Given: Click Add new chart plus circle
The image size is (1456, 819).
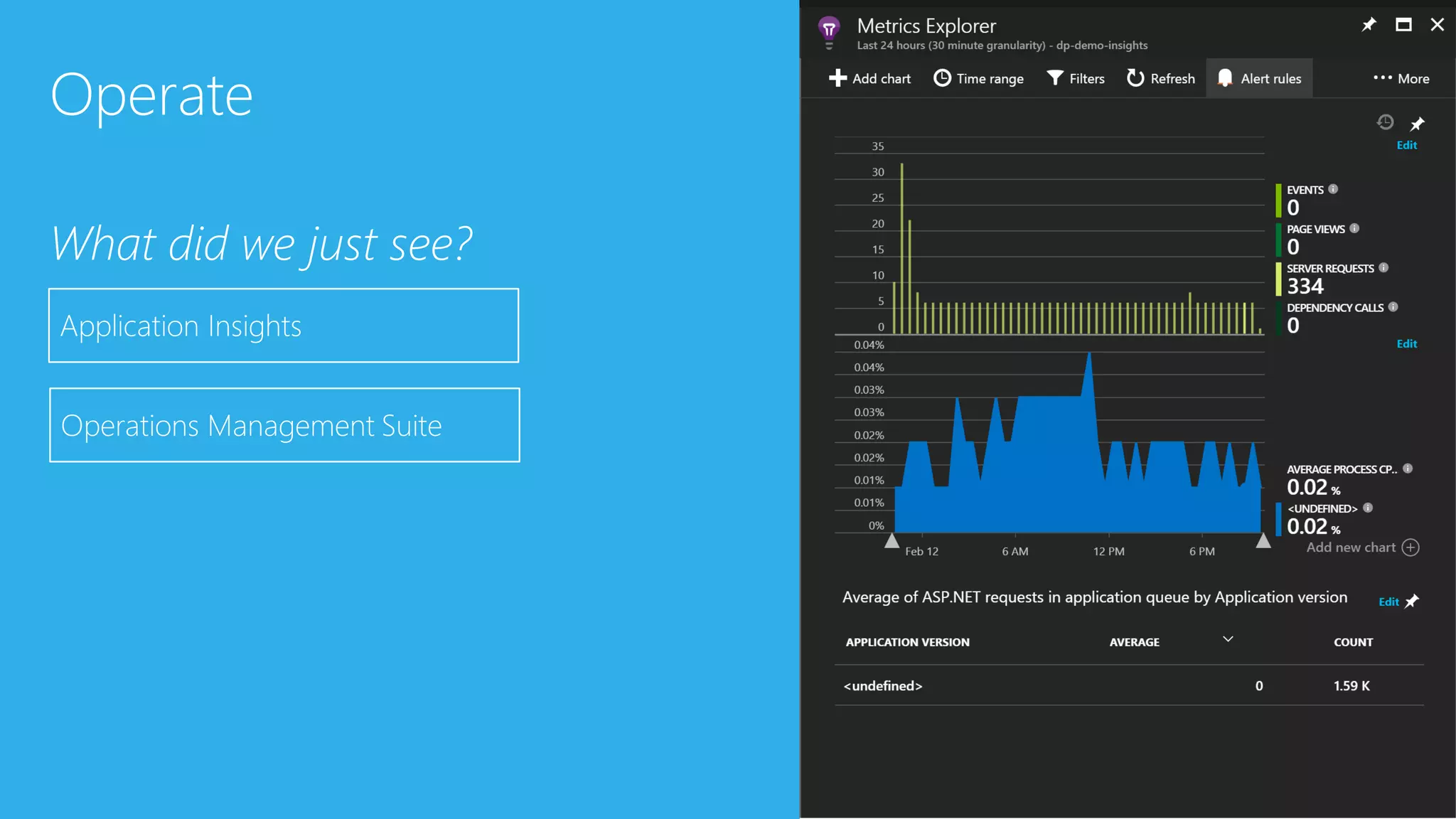Looking at the screenshot, I should [1410, 547].
